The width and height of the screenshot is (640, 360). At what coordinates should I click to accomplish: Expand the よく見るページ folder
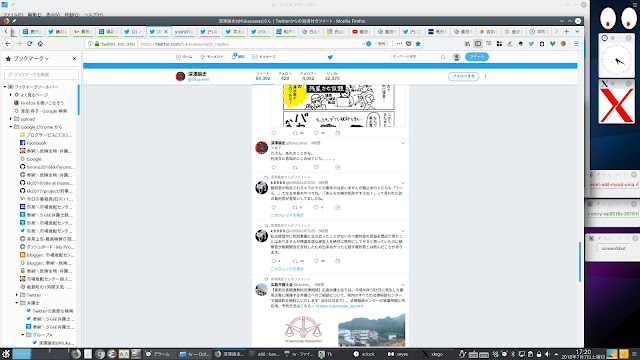click(x=11, y=95)
